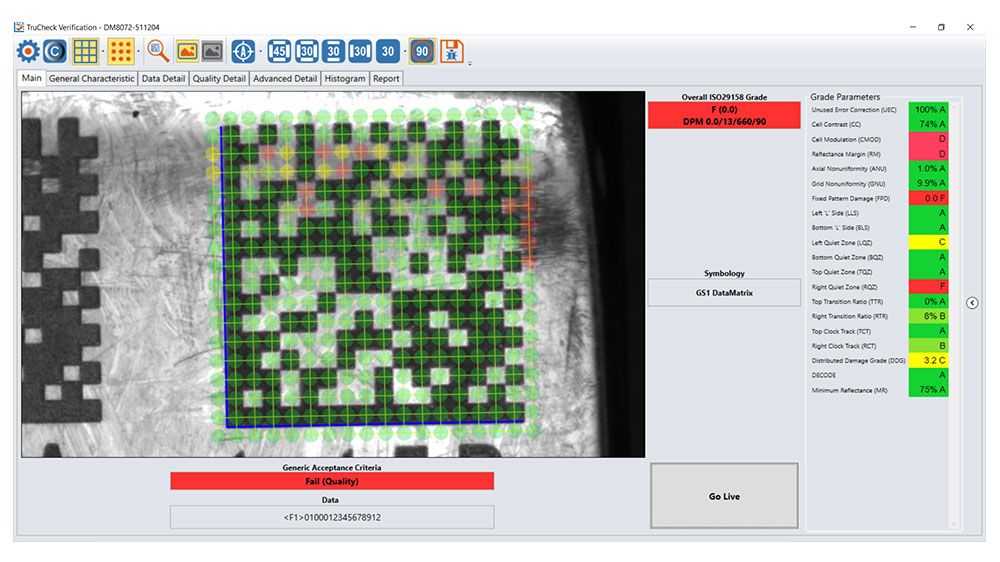1000x562 pixels.
Task: Click the auto-aperture A target icon
Action: (241, 51)
